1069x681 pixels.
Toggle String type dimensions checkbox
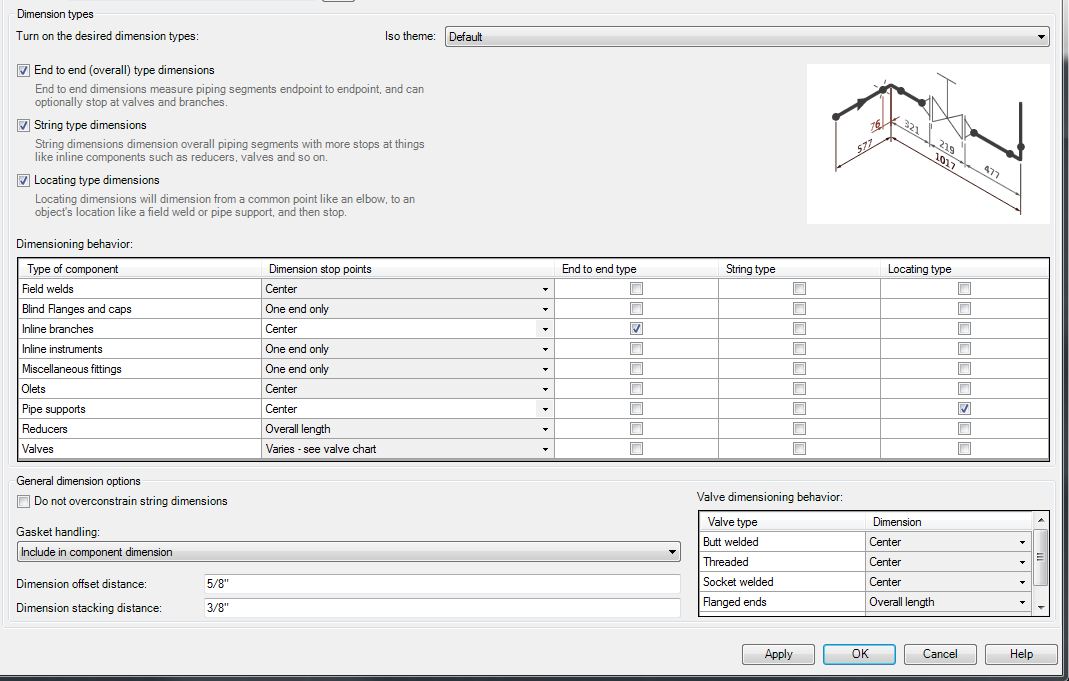click(23, 125)
